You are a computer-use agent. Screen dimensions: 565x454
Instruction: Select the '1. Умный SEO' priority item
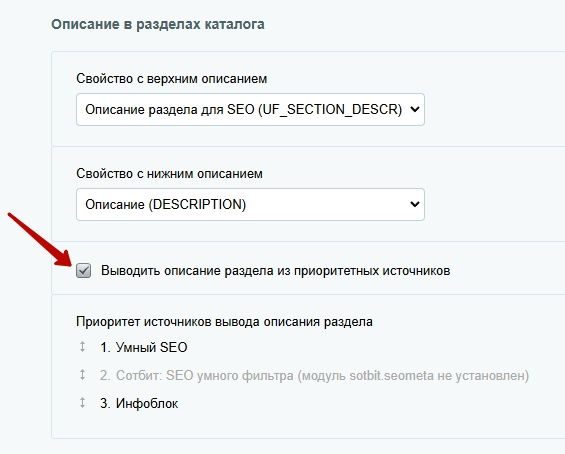(x=144, y=347)
